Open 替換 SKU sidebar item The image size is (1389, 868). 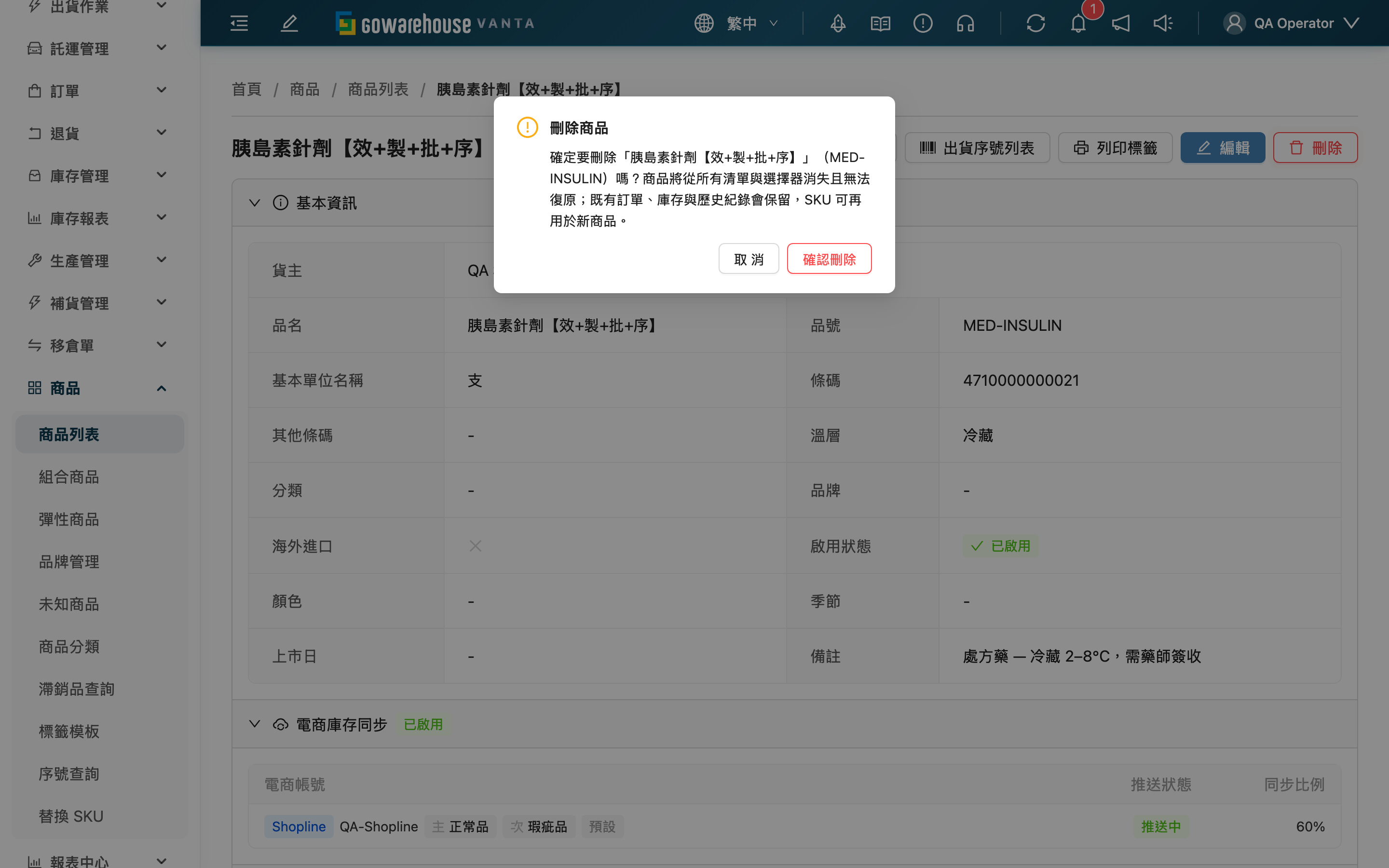tap(99, 816)
